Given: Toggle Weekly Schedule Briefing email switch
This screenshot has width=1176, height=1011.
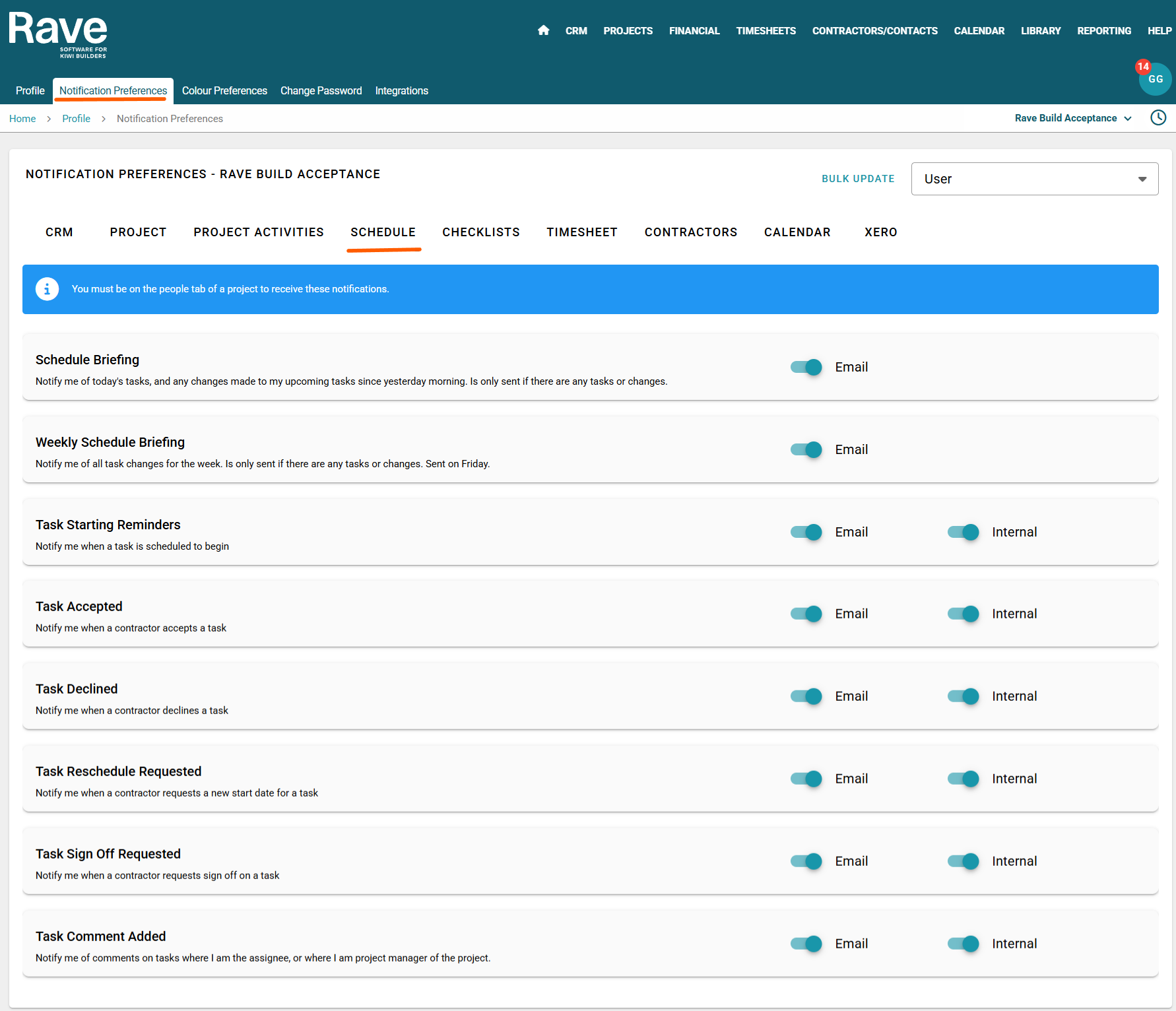Looking at the screenshot, I should [806, 449].
